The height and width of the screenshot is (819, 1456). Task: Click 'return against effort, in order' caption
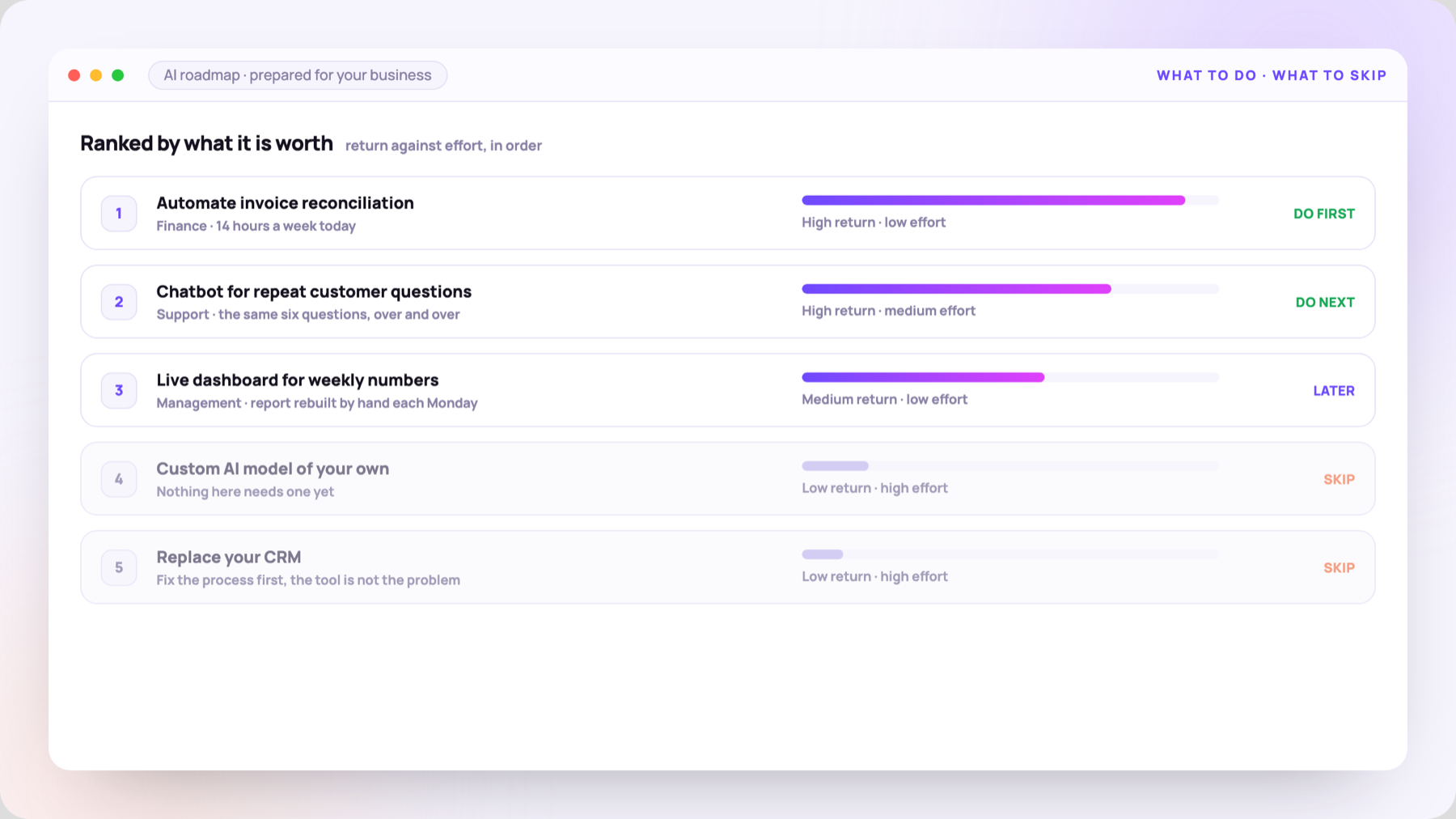[443, 146]
